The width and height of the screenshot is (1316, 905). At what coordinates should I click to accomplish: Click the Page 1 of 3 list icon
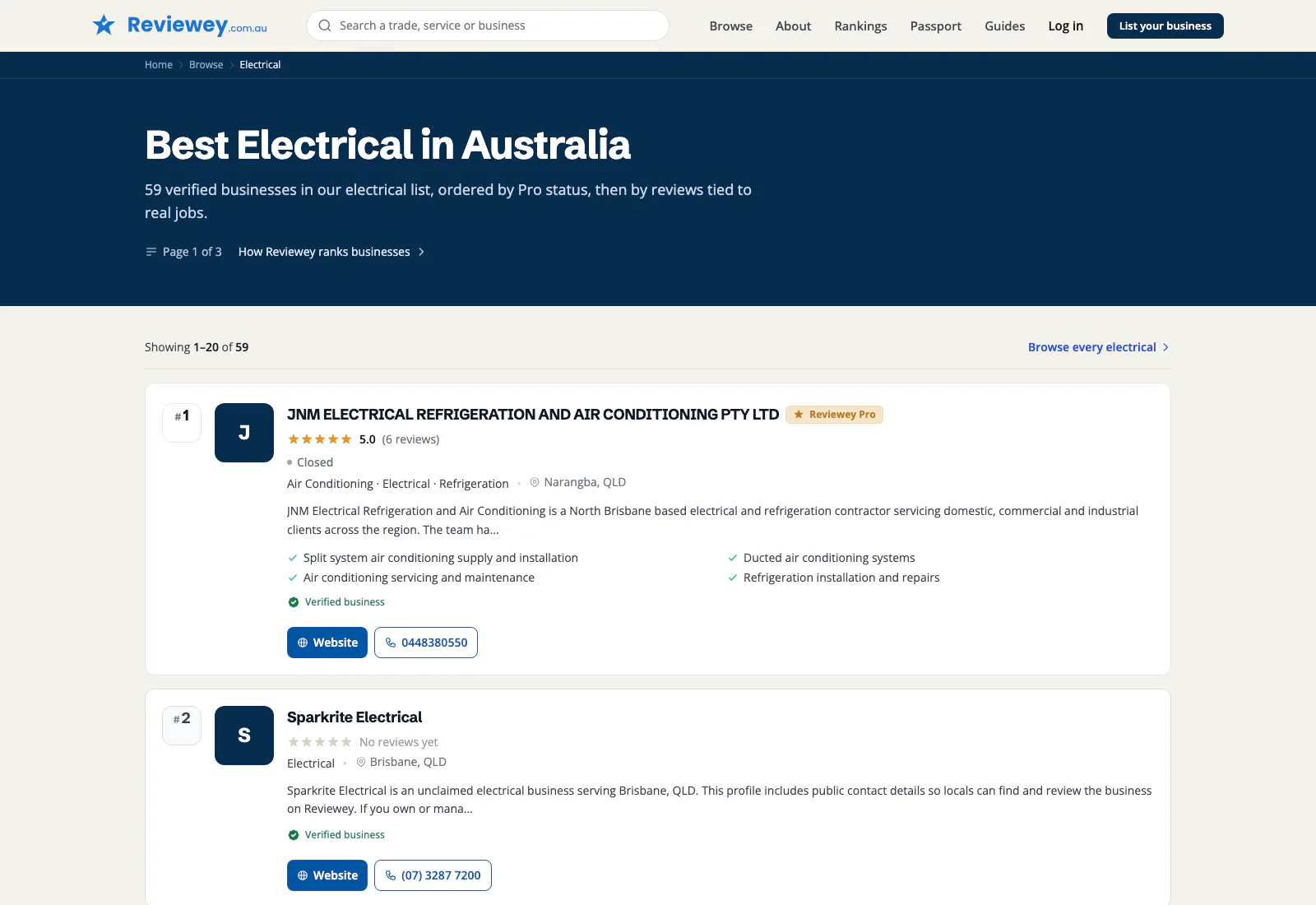(151, 252)
